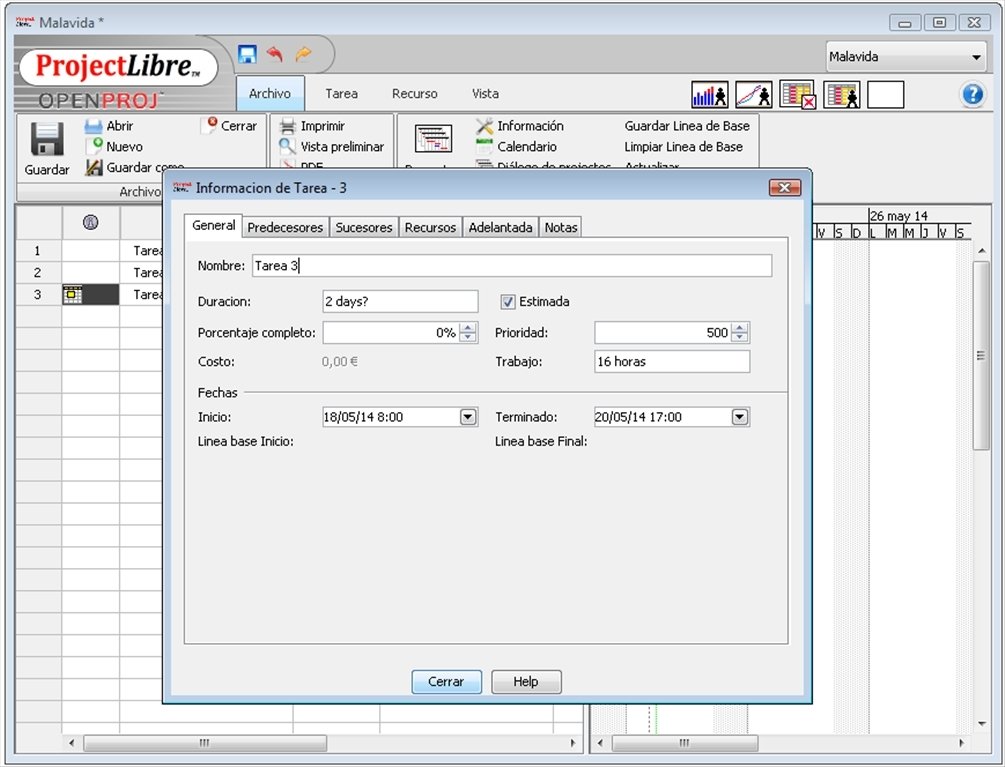Screen dimensions: 1005x767
Task: Click the red undo arrow icon
Action: [x=276, y=54]
